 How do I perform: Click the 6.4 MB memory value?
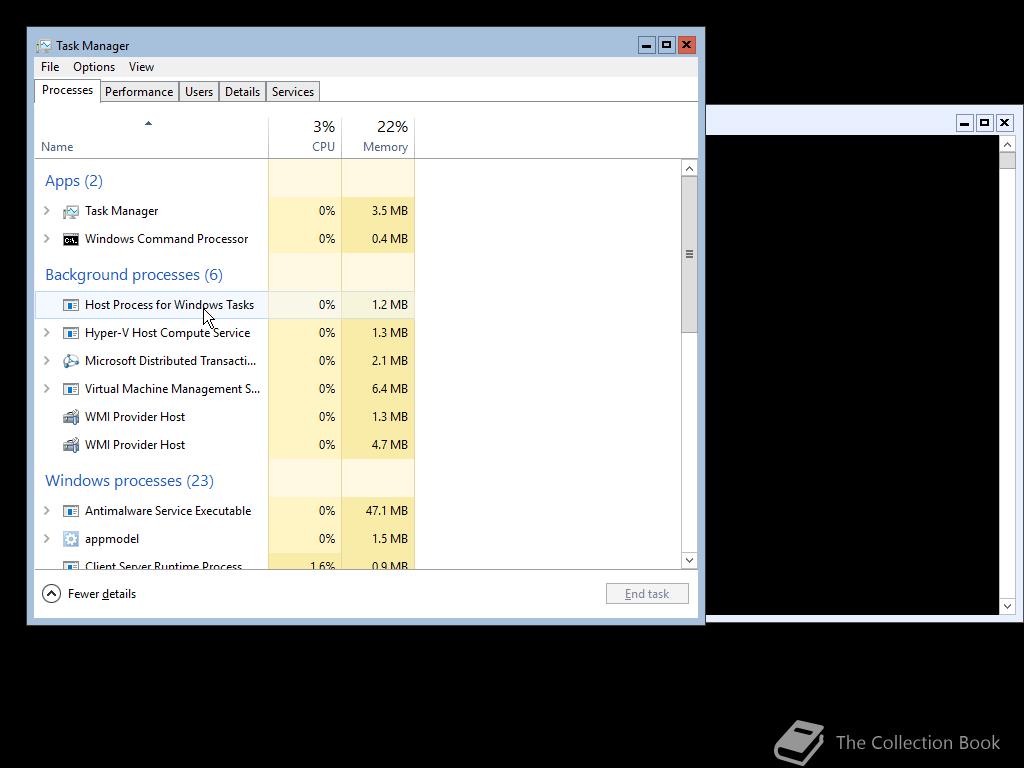click(x=389, y=389)
